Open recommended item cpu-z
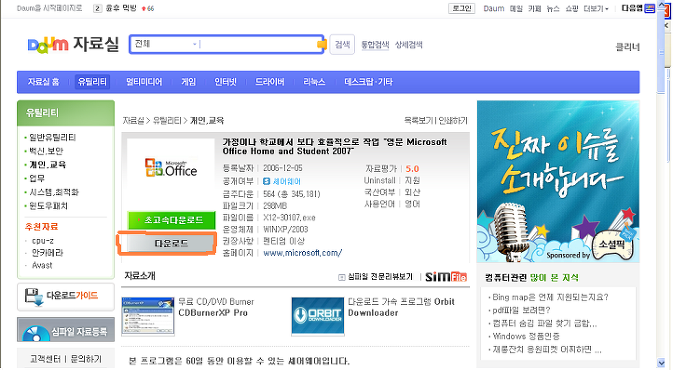Image resolution: width=673 pixels, height=370 pixels. point(42,241)
